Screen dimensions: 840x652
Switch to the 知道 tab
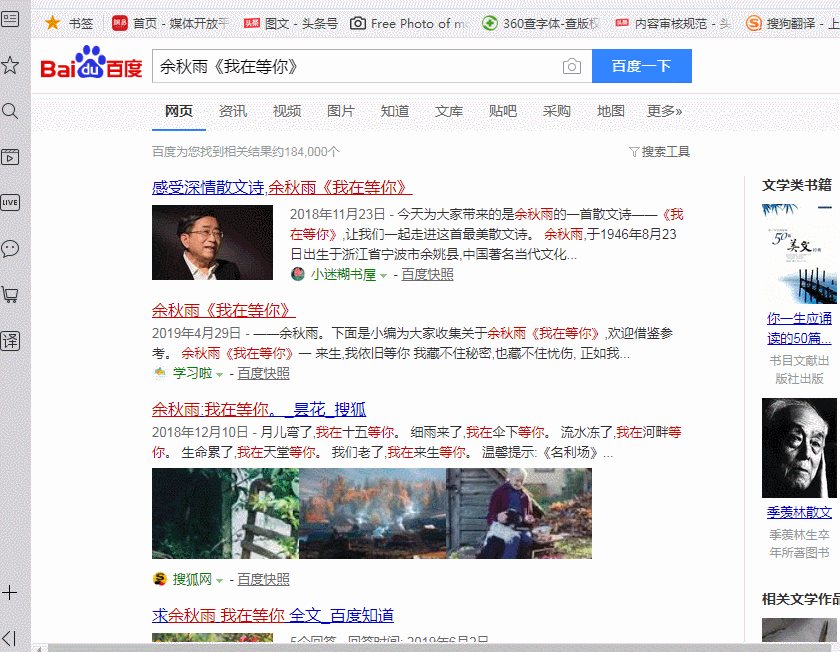395,111
